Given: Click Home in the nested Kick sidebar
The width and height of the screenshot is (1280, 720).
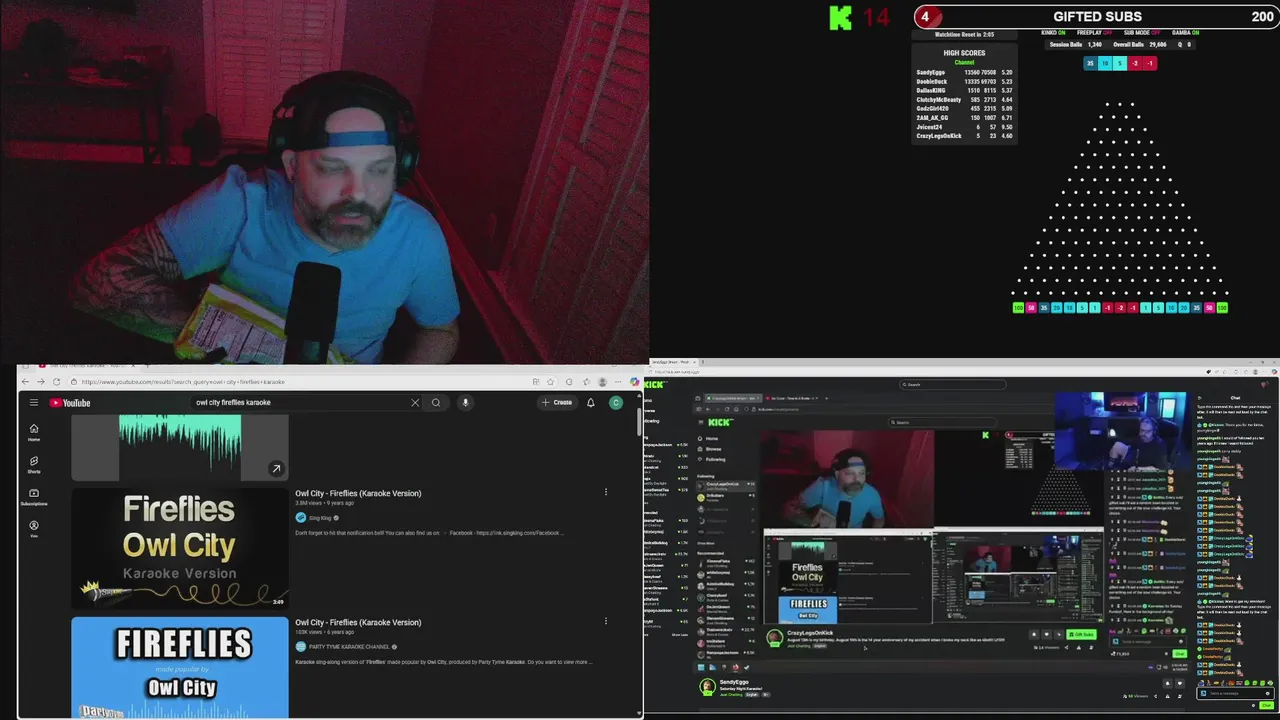Looking at the screenshot, I should (711, 438).
